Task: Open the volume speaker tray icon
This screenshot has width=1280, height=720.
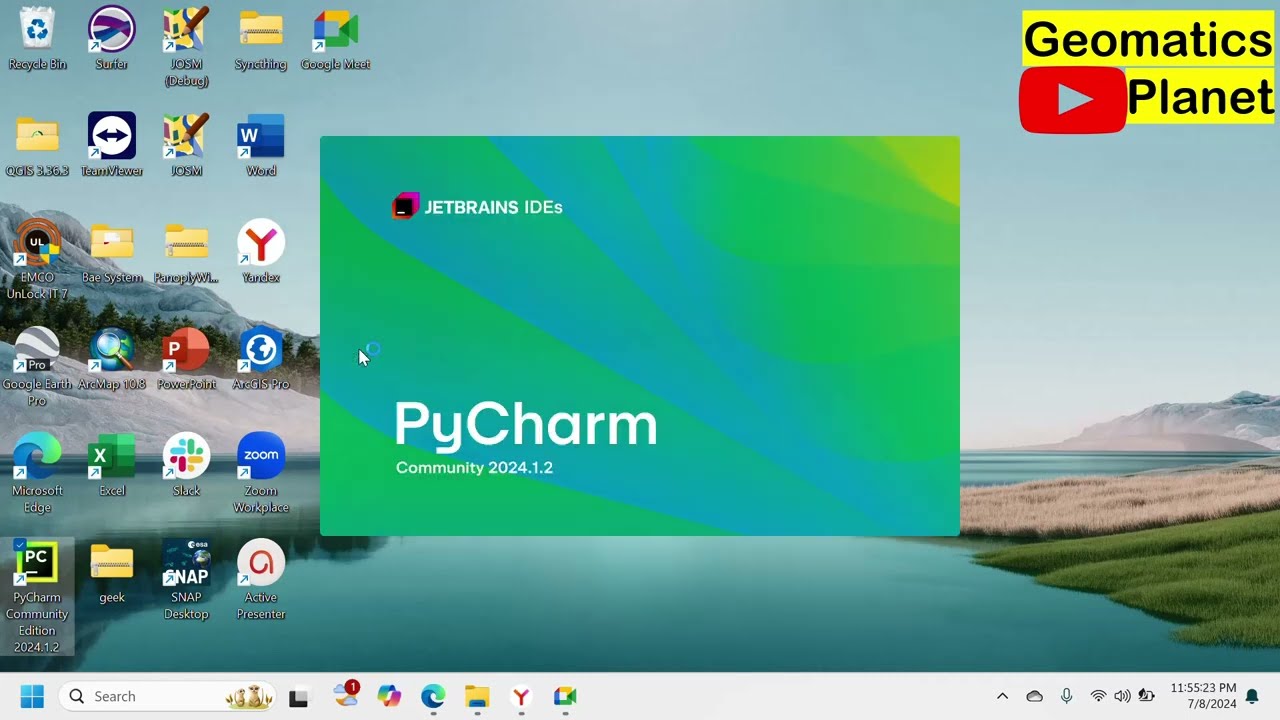Action: coord(1122,696)
